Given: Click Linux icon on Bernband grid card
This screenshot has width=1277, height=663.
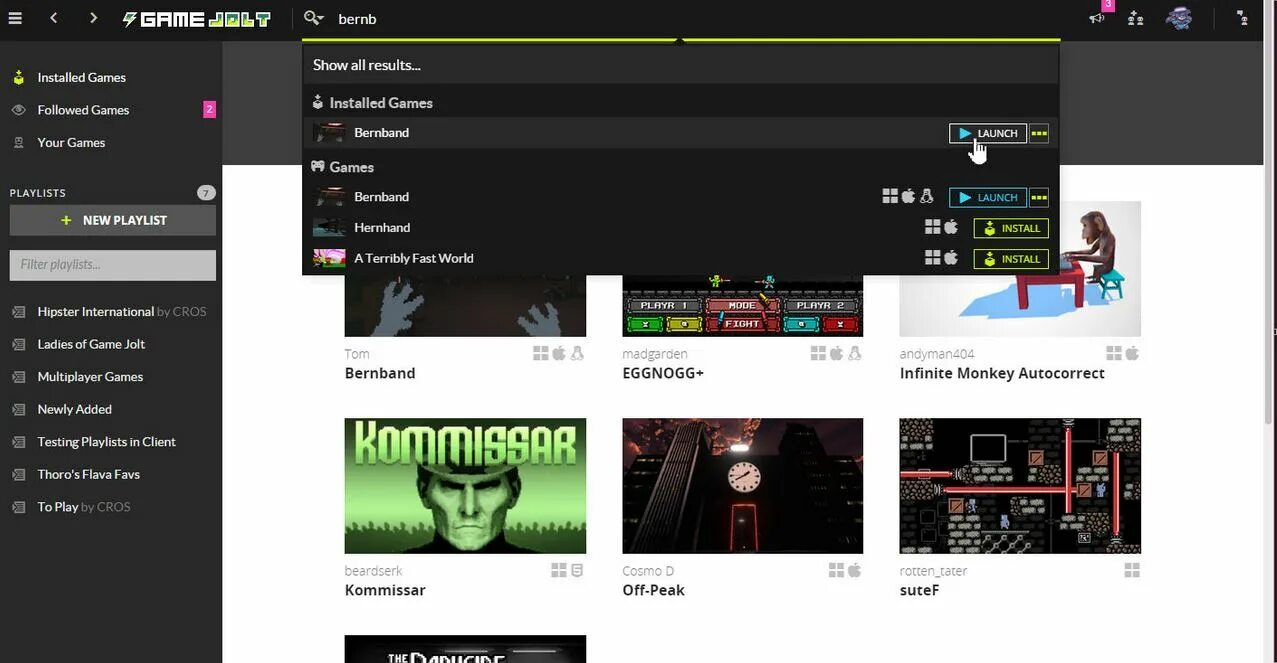Looking at the screenshot, I should point(577,353).
